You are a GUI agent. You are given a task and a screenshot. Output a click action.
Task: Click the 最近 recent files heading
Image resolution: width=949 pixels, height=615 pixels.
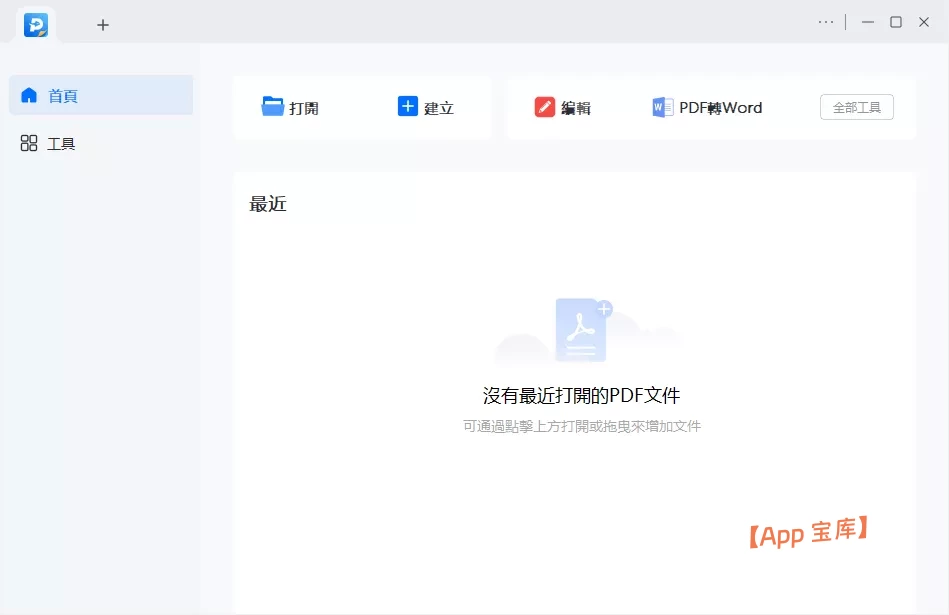tap(266, 204)
